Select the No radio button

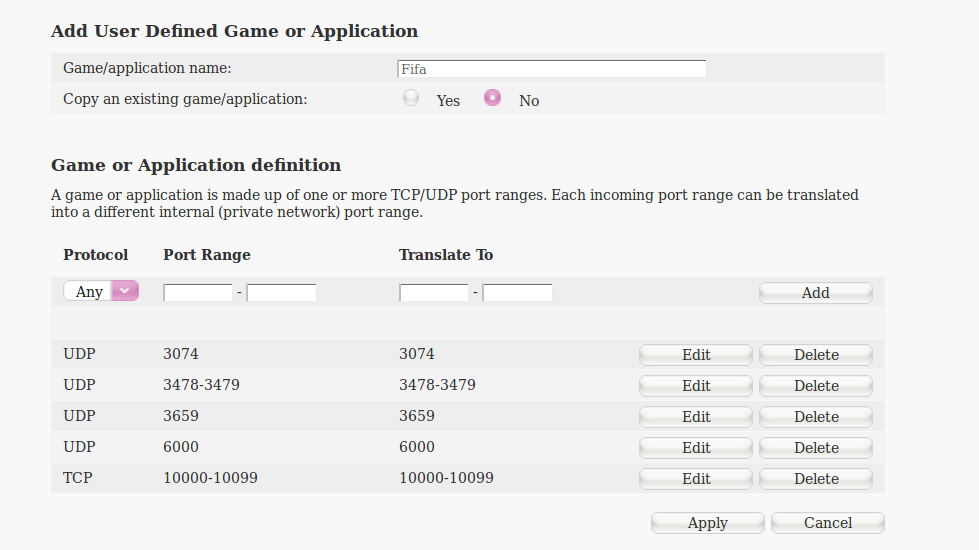(492, 99)
